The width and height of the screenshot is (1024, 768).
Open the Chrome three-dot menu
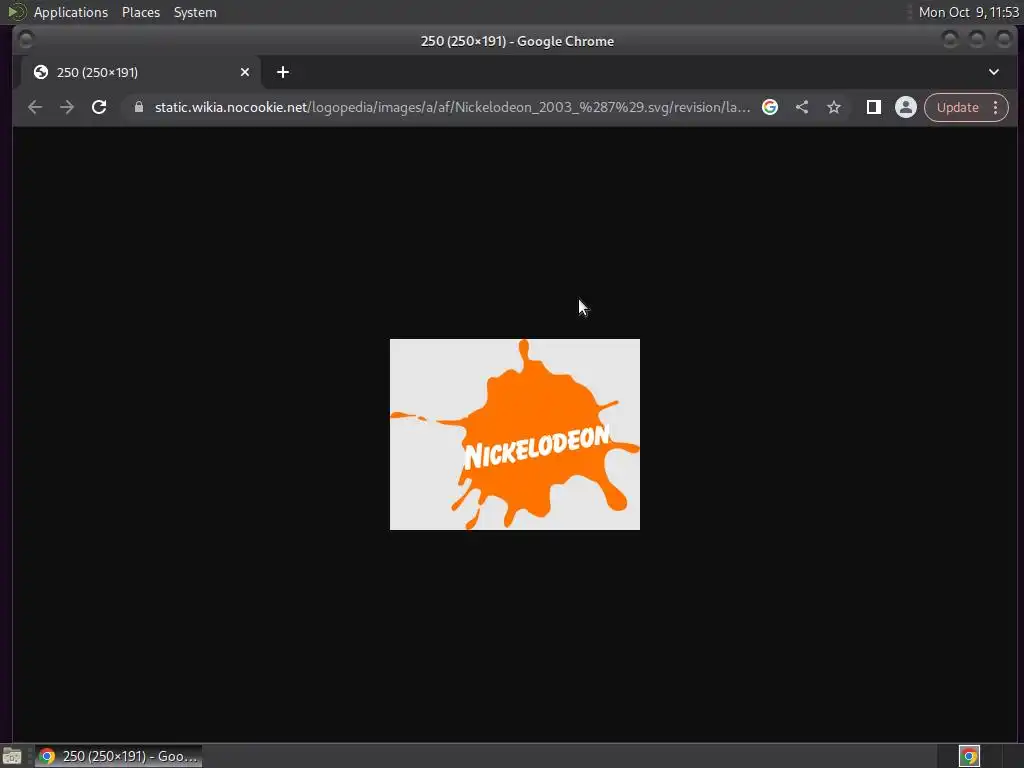pyautogui.click(x=995, y=107)
